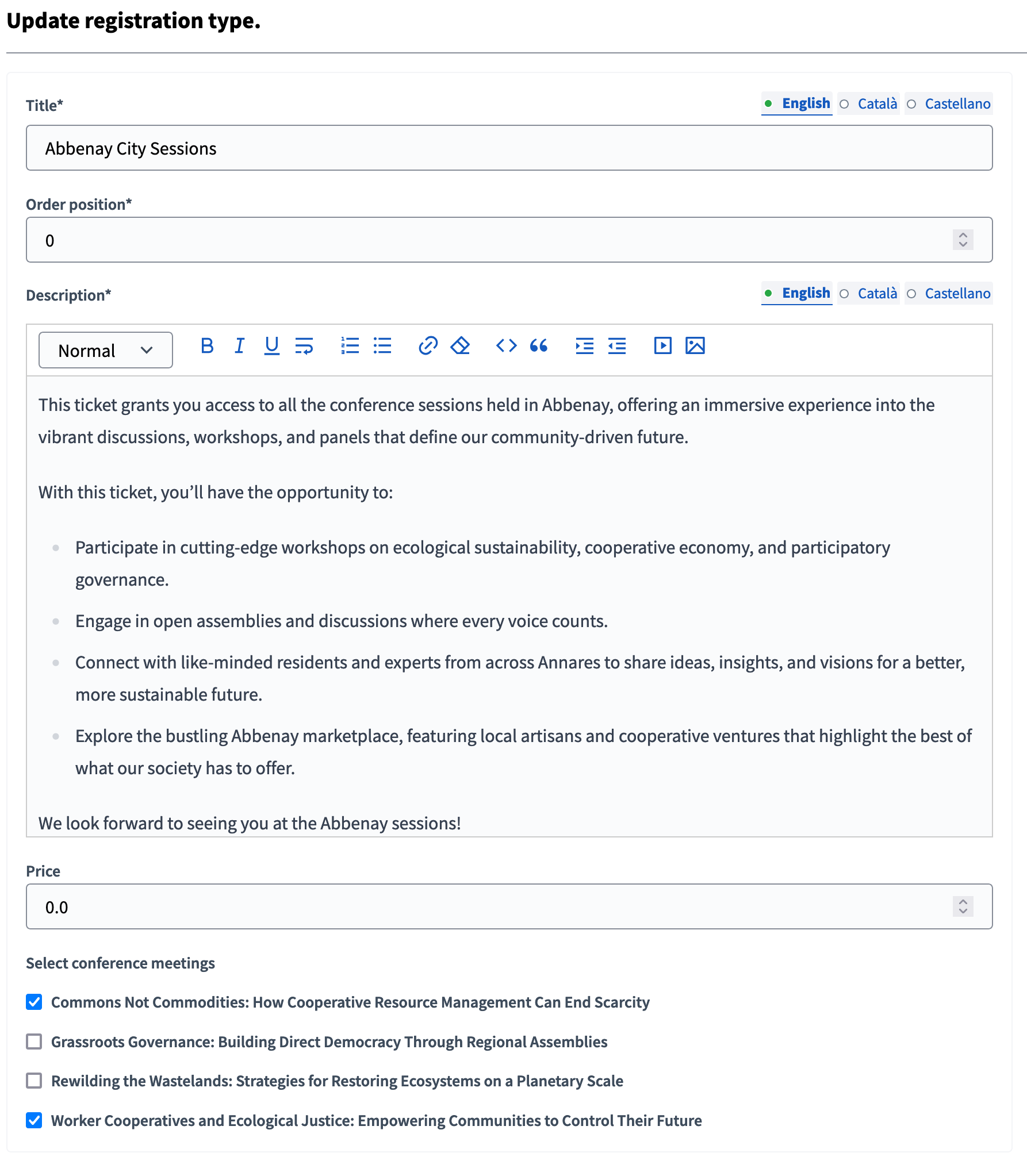Create a numbered list
Image resolution: width=1027 pixels, height=1176 pixels.
tap(350, 346)
